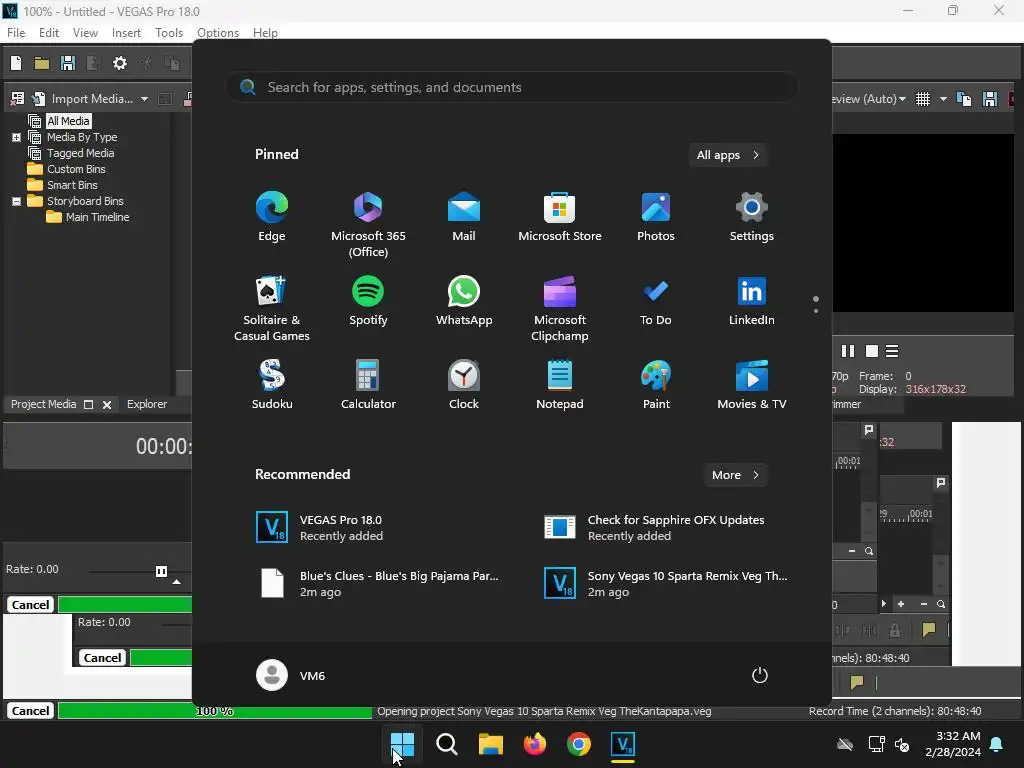Open the Edit menu
Image resolution: width=1024 pixels, height=768 pixels.
click(48, 33)
